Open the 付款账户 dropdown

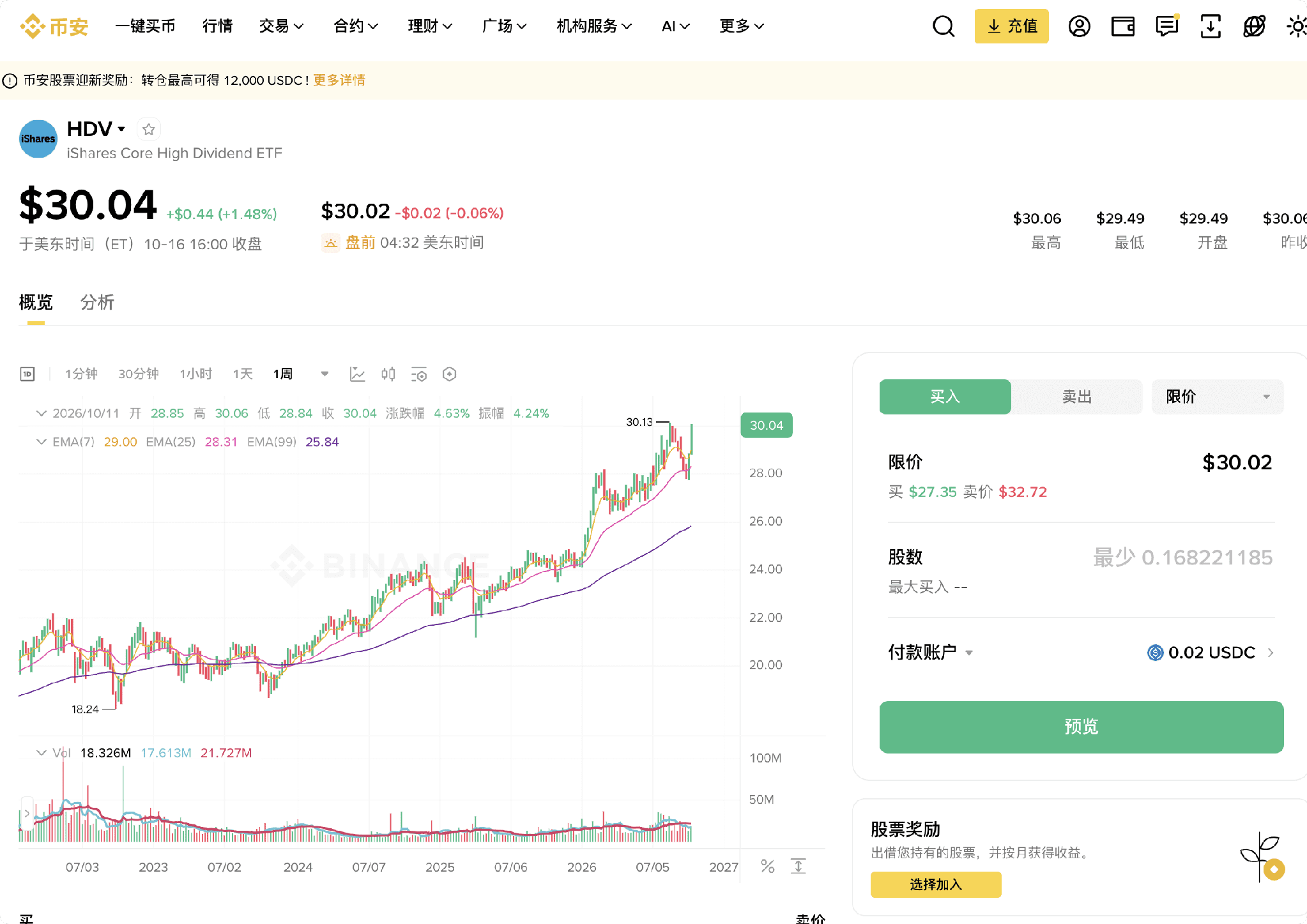tap(930, 653)
